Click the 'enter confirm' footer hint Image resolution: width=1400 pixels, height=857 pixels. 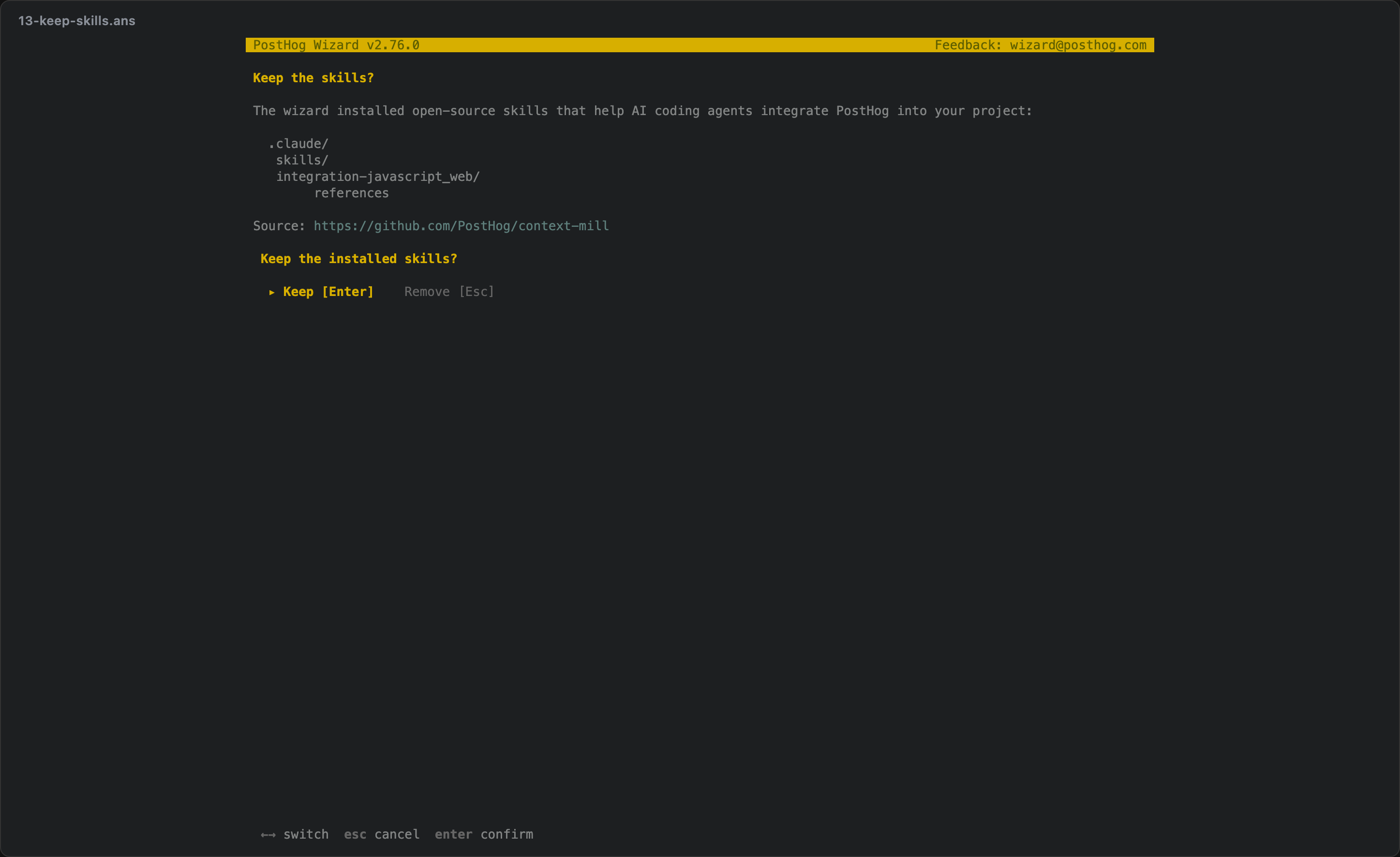pos(484,834)
